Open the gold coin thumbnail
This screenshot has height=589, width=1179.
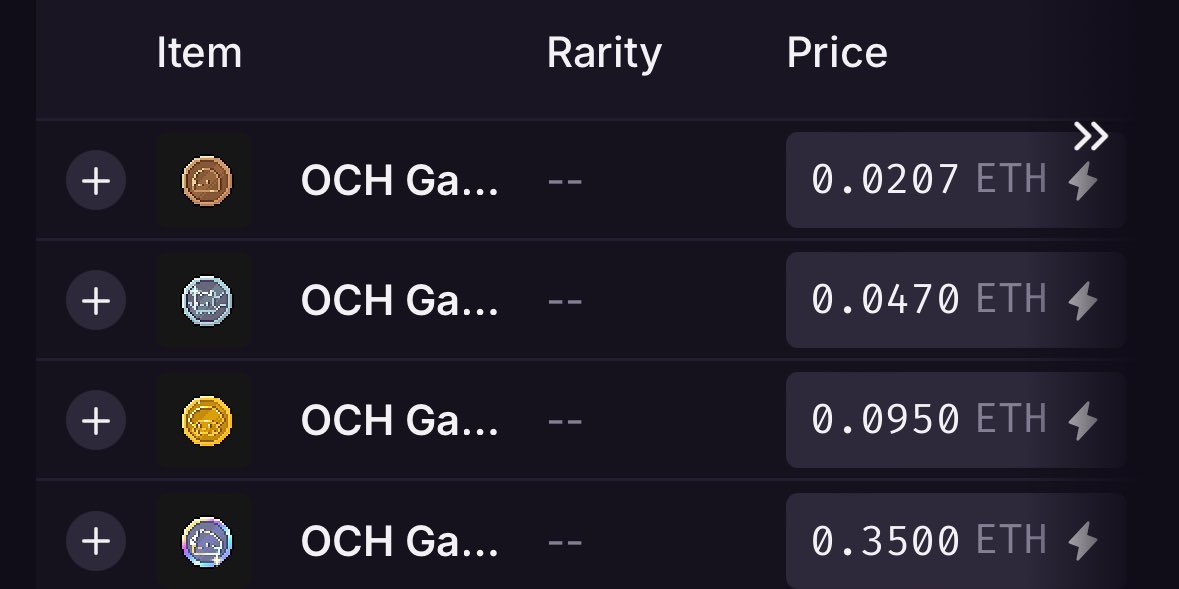click(x=204, y=420)
